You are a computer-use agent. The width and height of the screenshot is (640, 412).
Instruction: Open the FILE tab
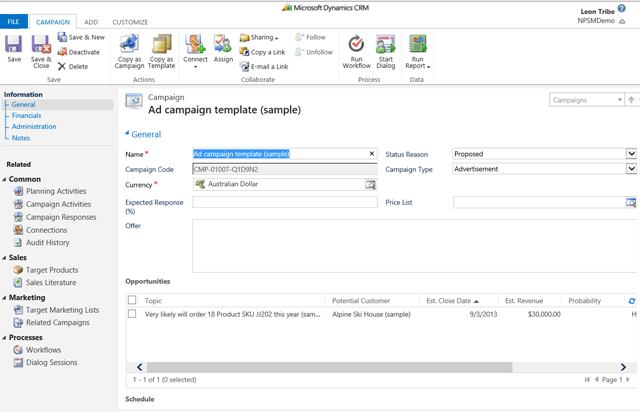(13, 22)
